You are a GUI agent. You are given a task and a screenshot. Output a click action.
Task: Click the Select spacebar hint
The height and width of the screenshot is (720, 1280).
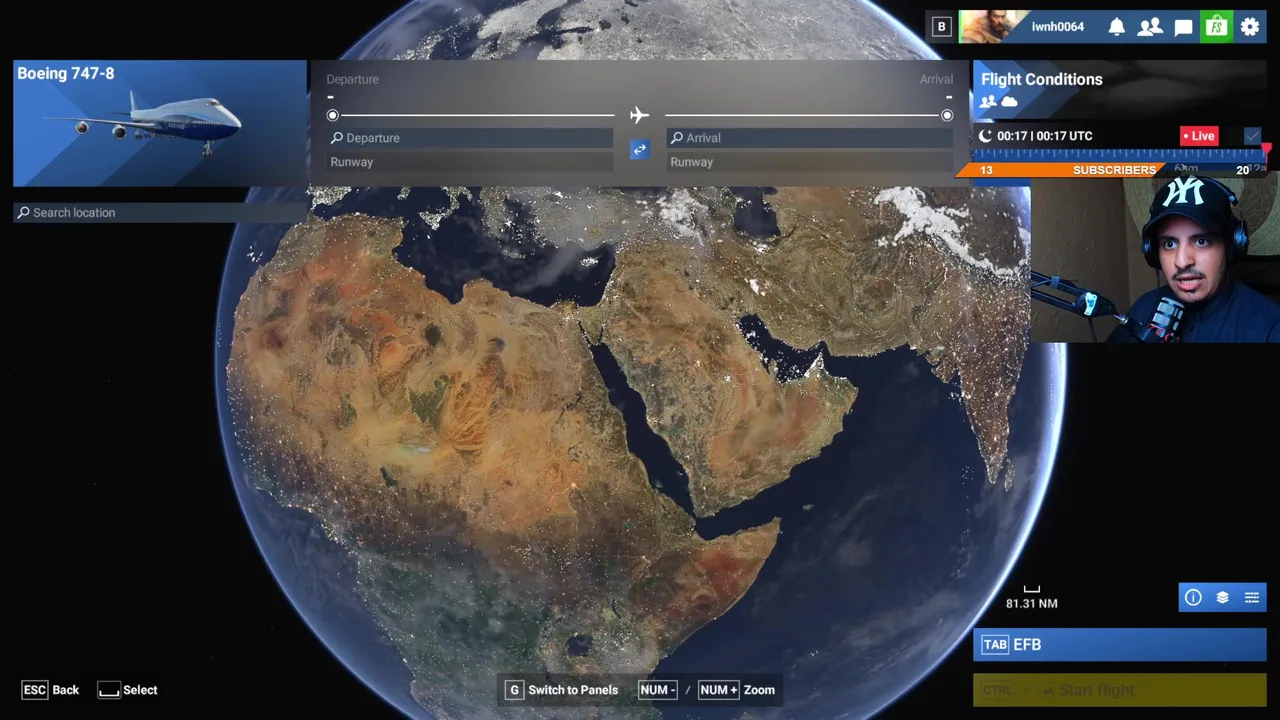click(127, 690)
